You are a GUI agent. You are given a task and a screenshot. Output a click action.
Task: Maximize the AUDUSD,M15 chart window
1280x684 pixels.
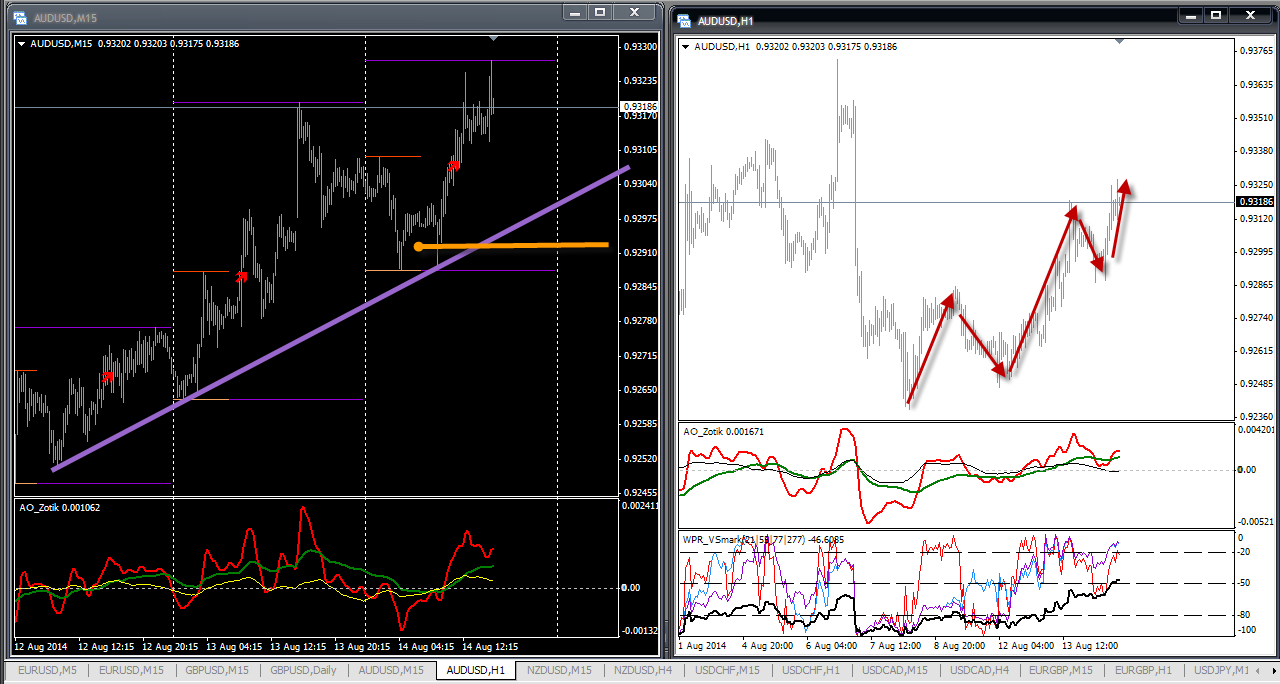[x=600, y=12]
